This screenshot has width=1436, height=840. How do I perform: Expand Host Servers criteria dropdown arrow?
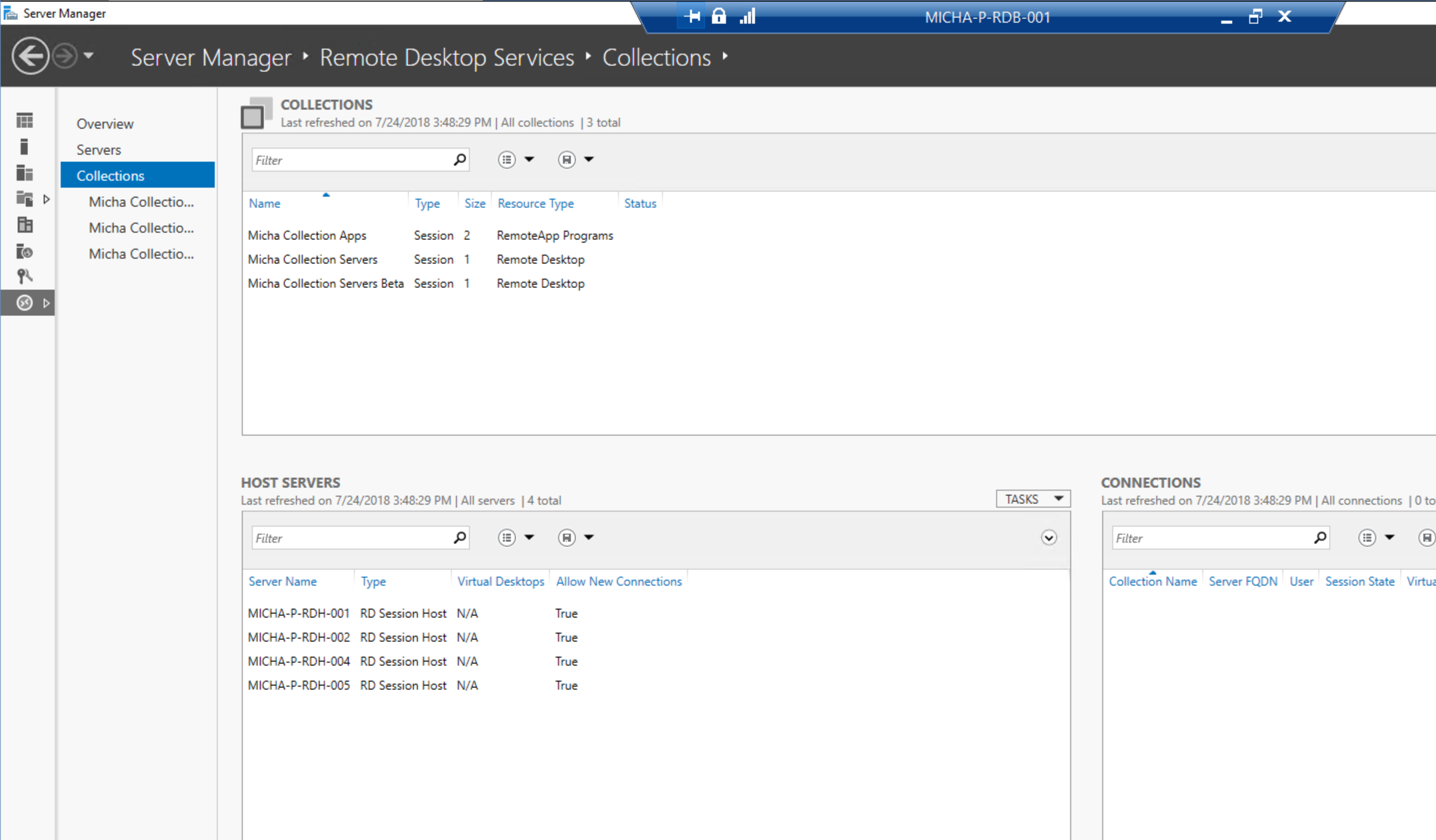click(529, 537)
